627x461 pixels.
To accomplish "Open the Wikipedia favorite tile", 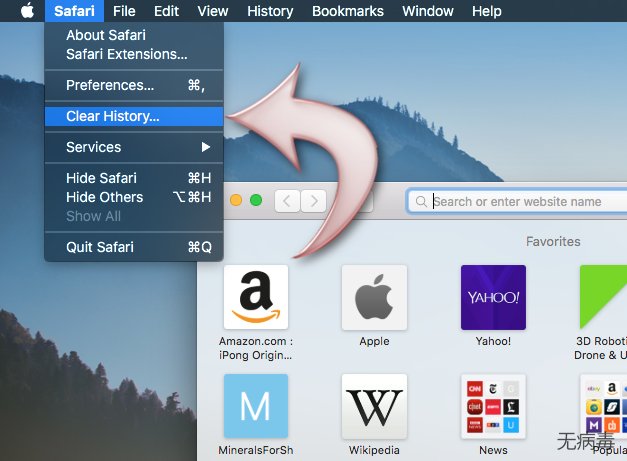I will pos(374,406).
